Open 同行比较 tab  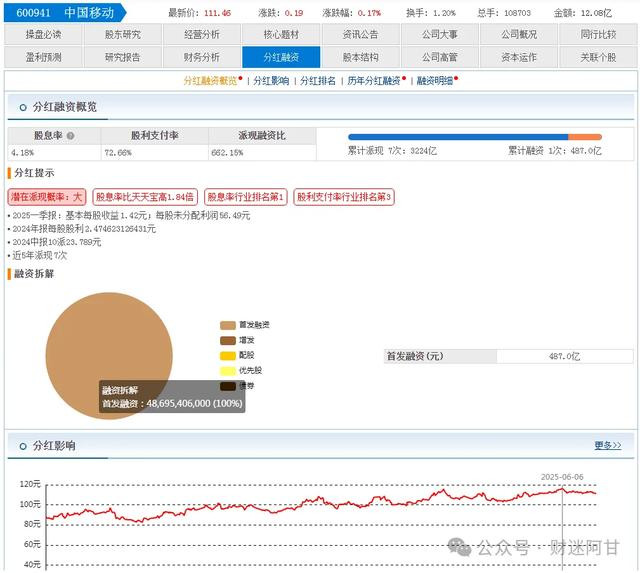598,34
